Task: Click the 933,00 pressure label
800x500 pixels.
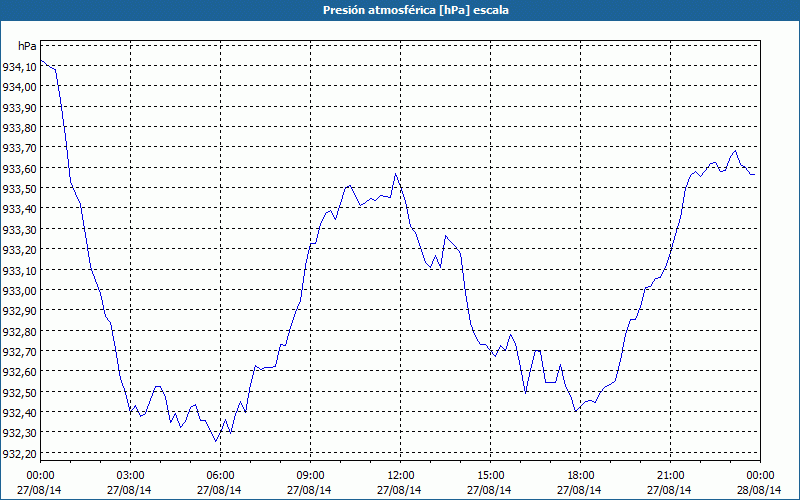Action: point(20,290)
